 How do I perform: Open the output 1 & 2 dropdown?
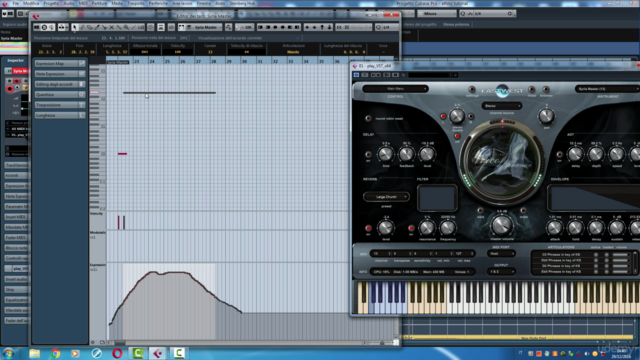tap(502, 271)
